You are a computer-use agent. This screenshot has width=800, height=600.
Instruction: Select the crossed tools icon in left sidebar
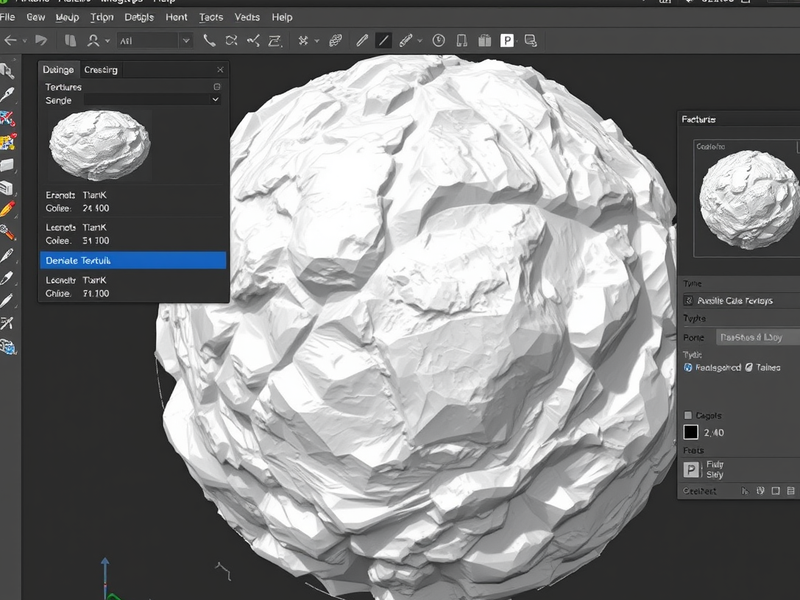pos(7,323)
